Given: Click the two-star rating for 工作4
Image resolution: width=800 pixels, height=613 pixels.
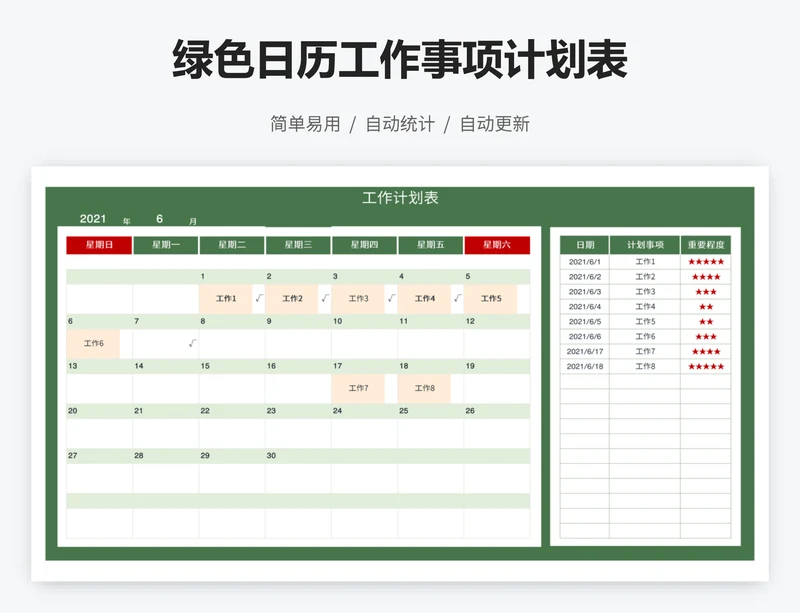Looking at the screenshot, I should [706, 307].
